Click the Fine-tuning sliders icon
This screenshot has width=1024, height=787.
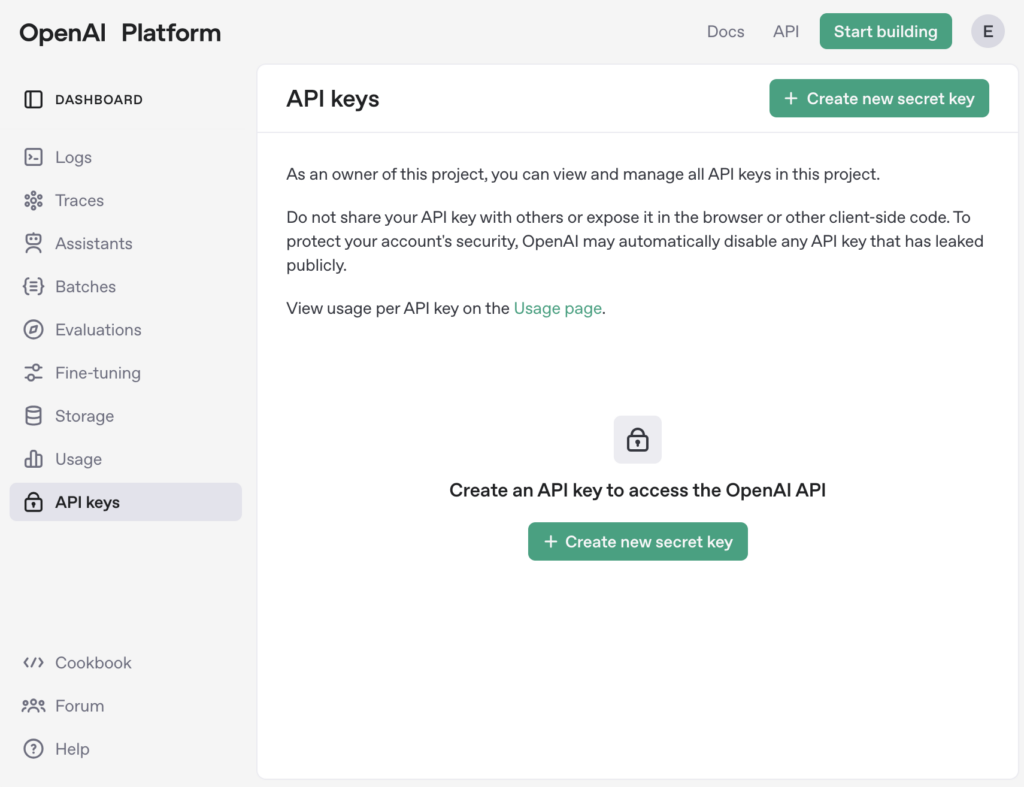(x=33, y=373)
